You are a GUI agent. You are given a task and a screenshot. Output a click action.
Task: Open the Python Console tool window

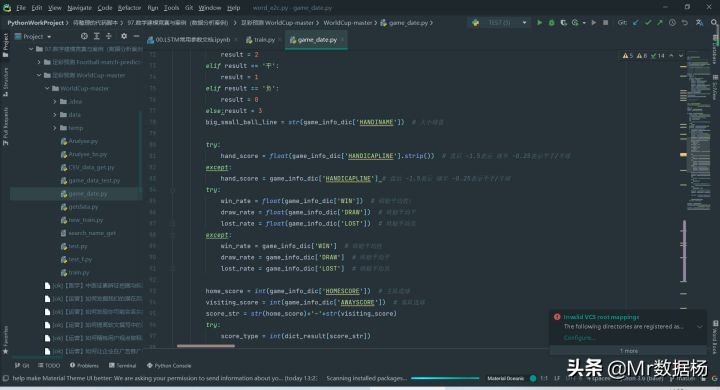[x=169, y=366]
